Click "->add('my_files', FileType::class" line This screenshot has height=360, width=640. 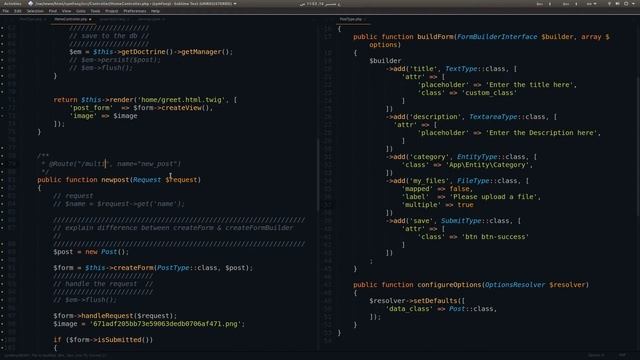tap(457, 181)
